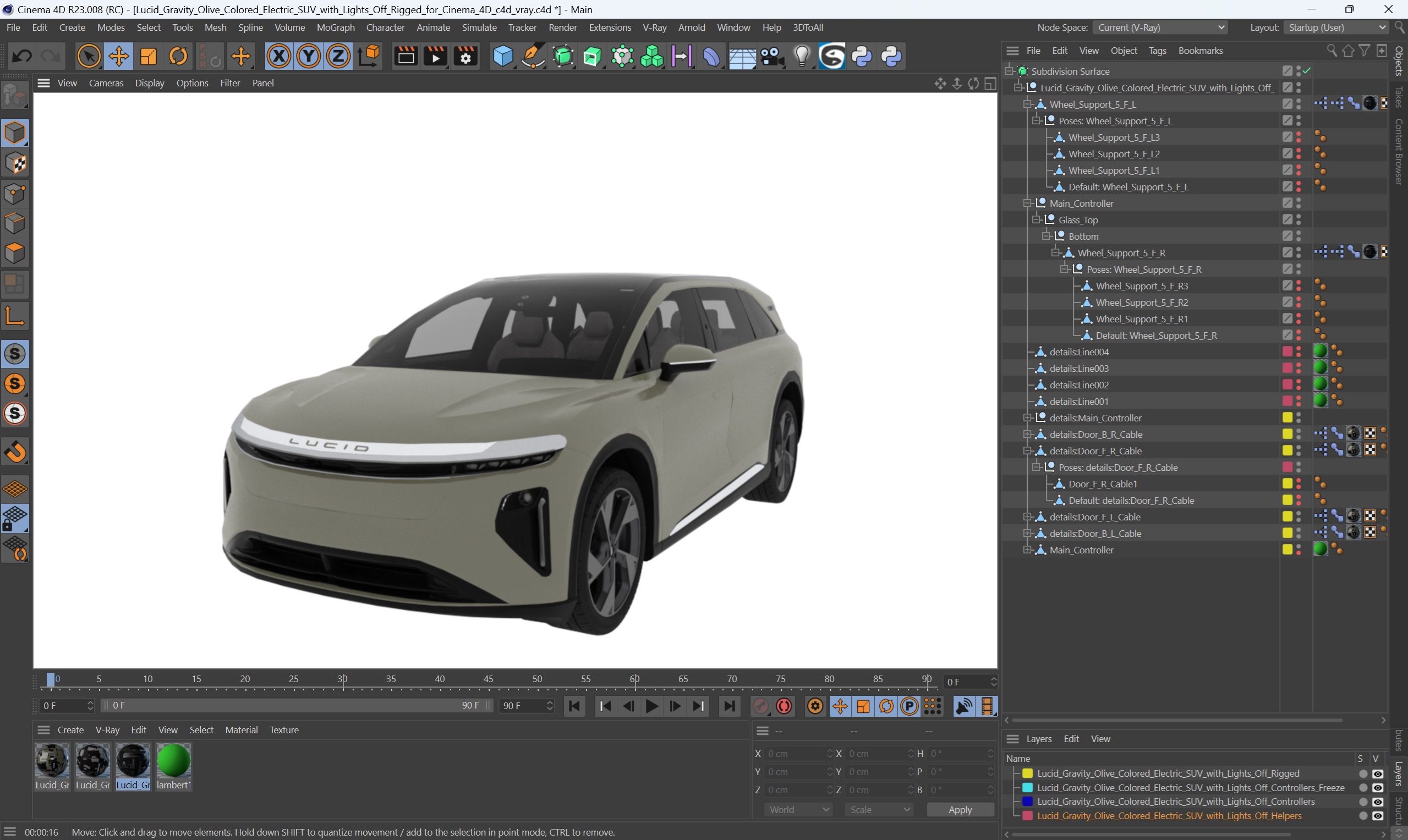
Task: Toggle X axis lock
Action: (279, 56)
